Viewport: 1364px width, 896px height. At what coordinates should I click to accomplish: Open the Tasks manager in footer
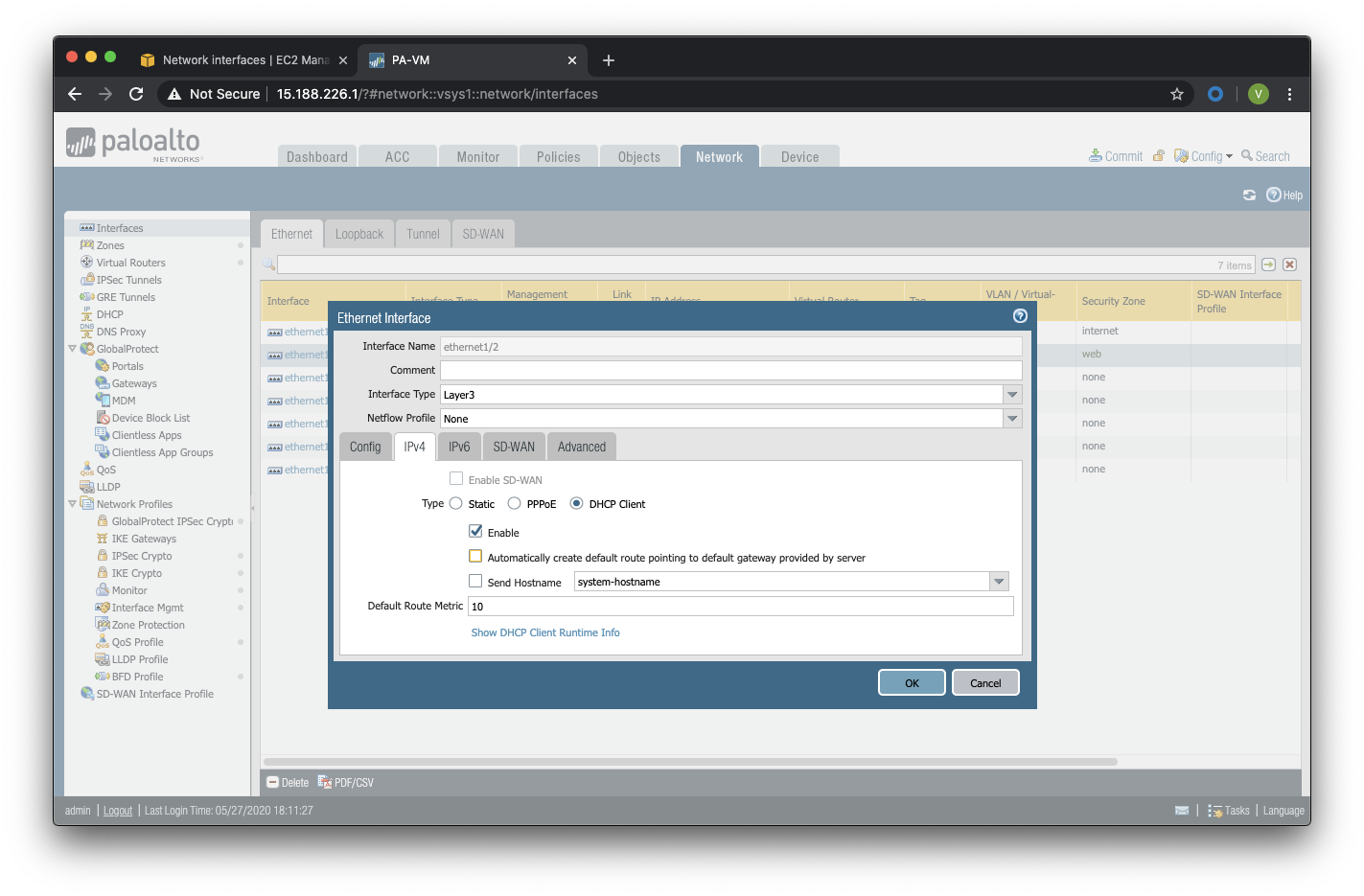(x=1229, y=811)
